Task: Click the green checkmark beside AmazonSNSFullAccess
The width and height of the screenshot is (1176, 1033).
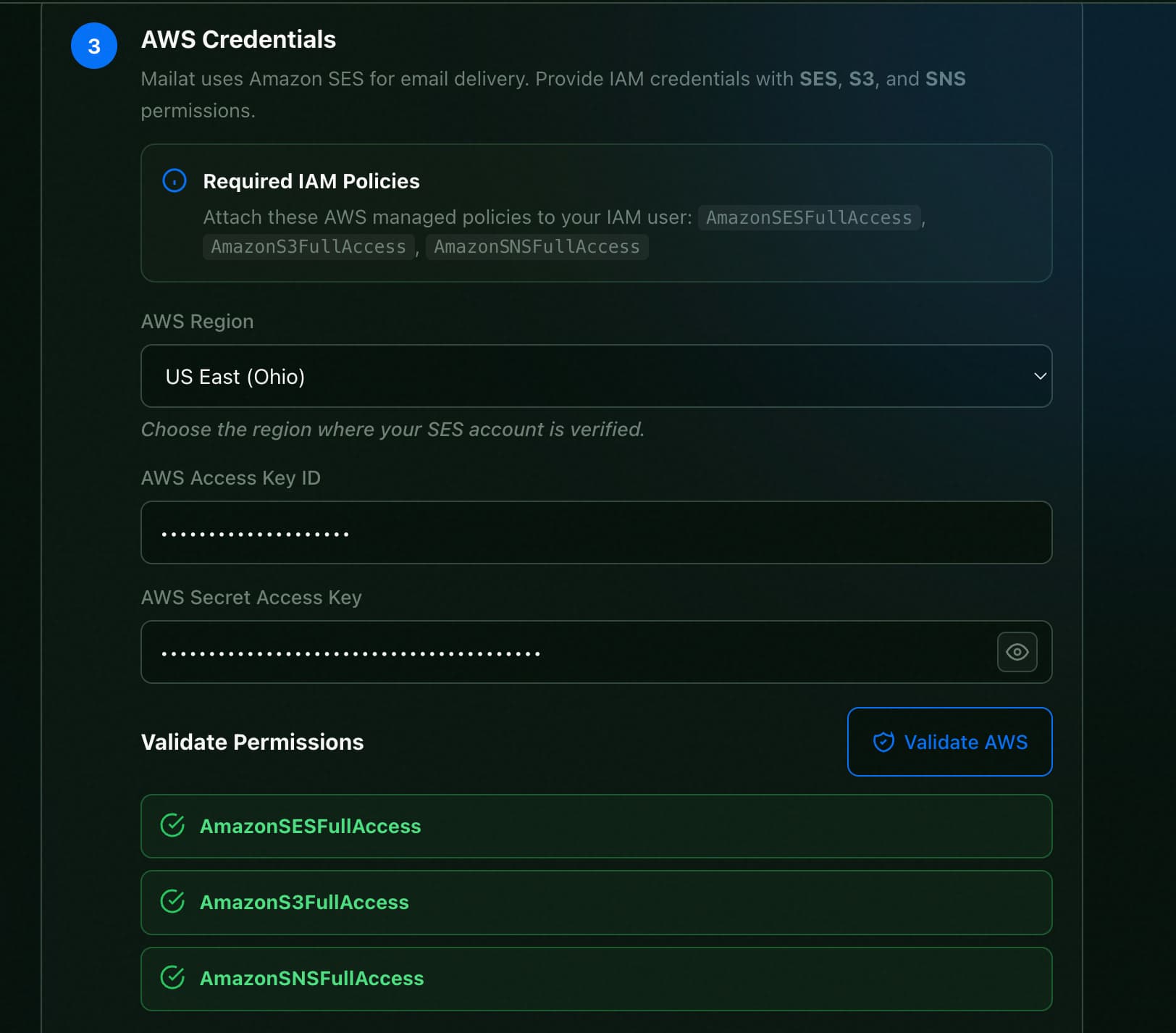Action: tap(172, 979)
